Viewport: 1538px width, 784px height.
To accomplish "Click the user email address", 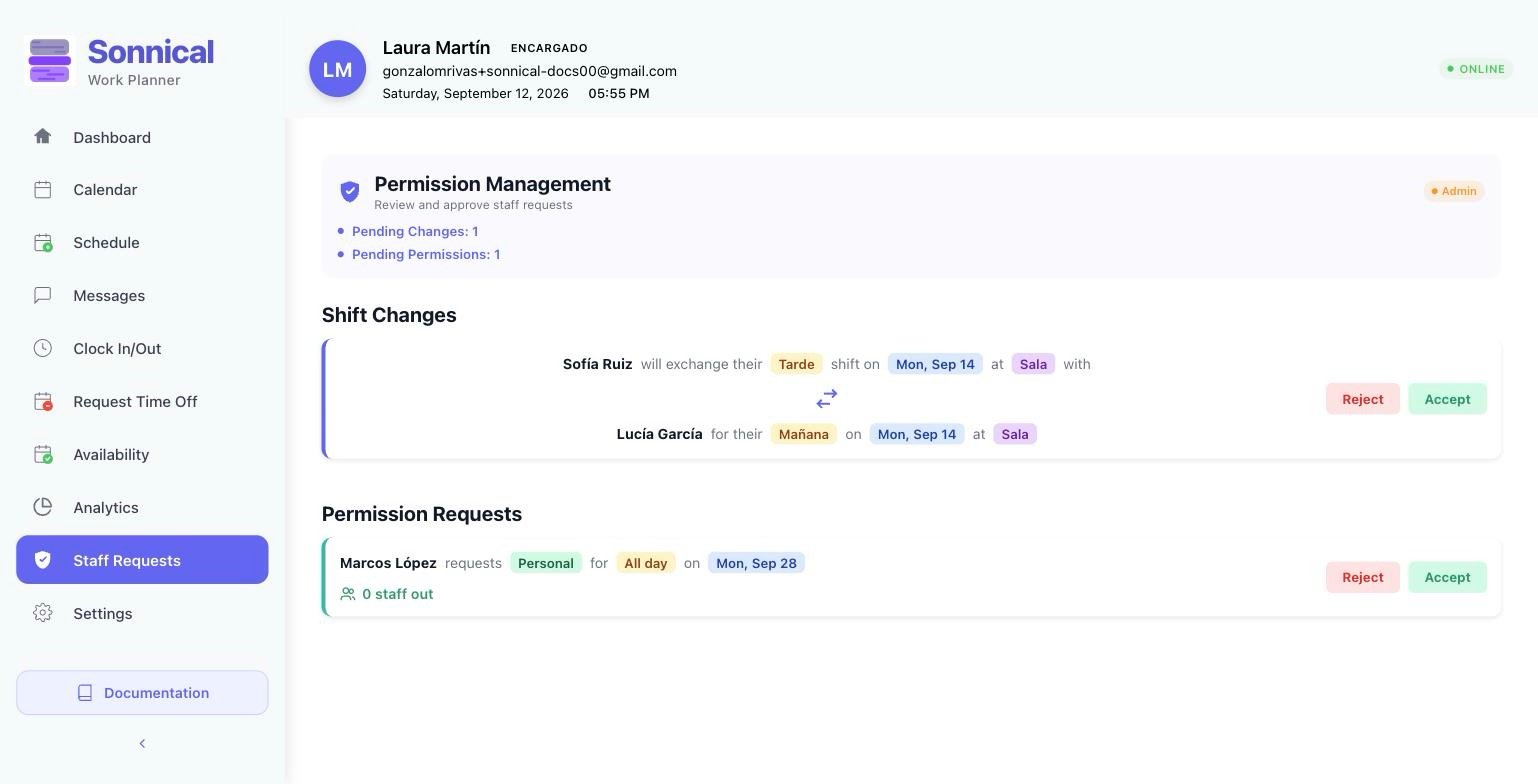I will click(x=529, y=71).
